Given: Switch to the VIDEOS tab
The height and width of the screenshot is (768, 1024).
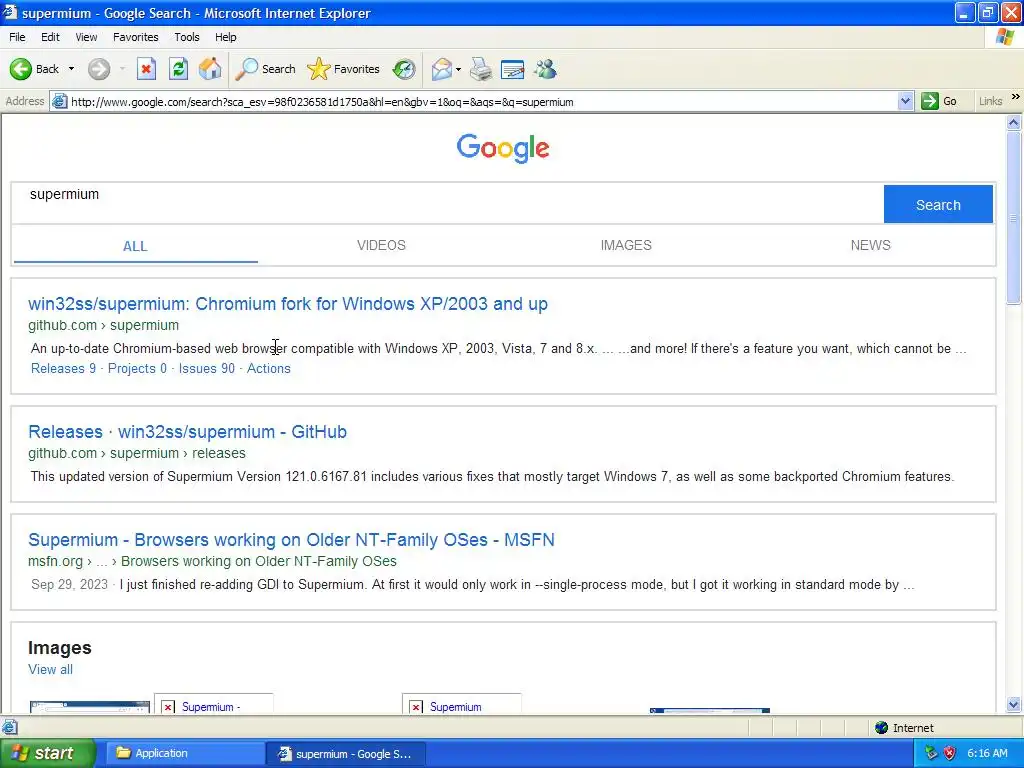Looking at the screenshot, I should pos(381,245).
